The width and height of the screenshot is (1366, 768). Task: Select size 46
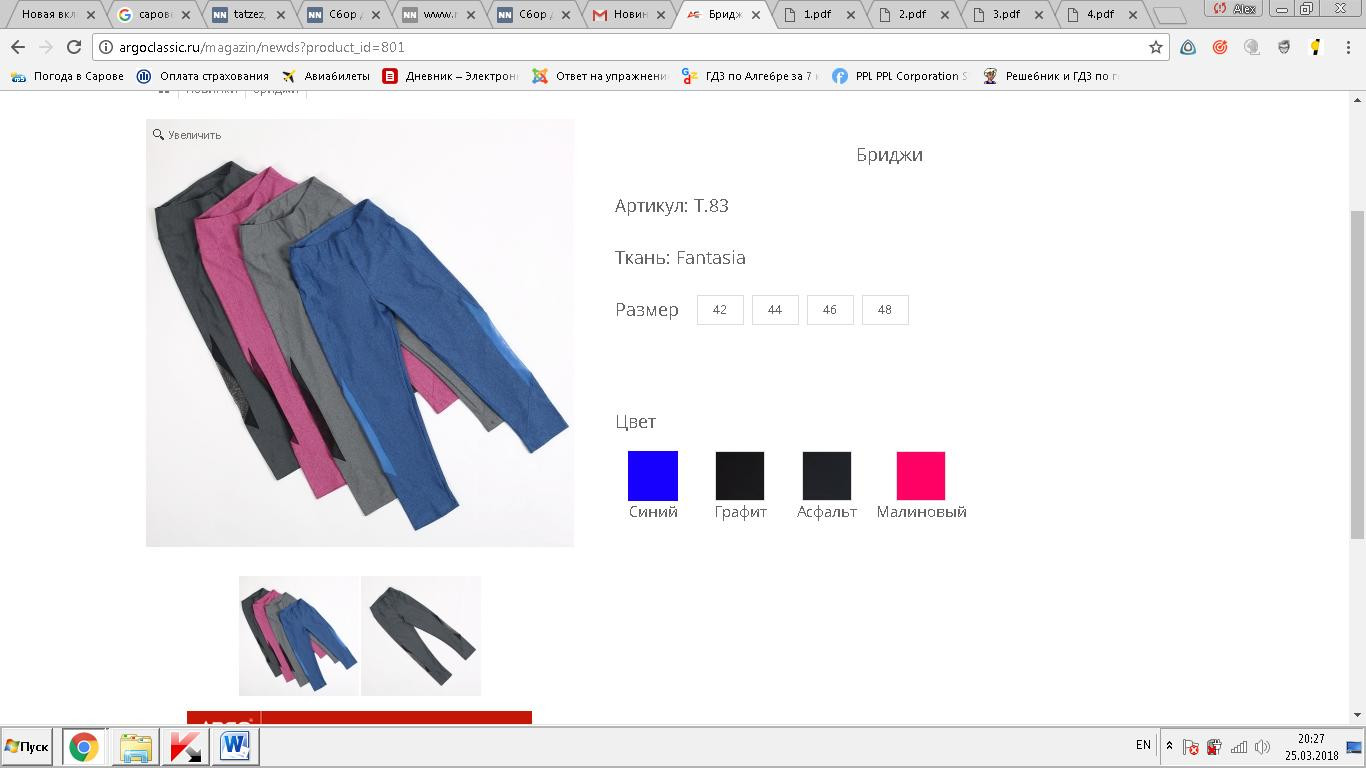830,310
